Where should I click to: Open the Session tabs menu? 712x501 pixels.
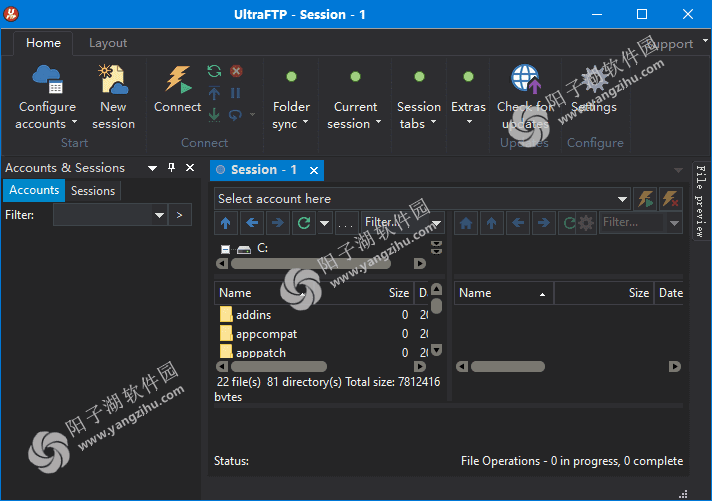tap(419, 100)
